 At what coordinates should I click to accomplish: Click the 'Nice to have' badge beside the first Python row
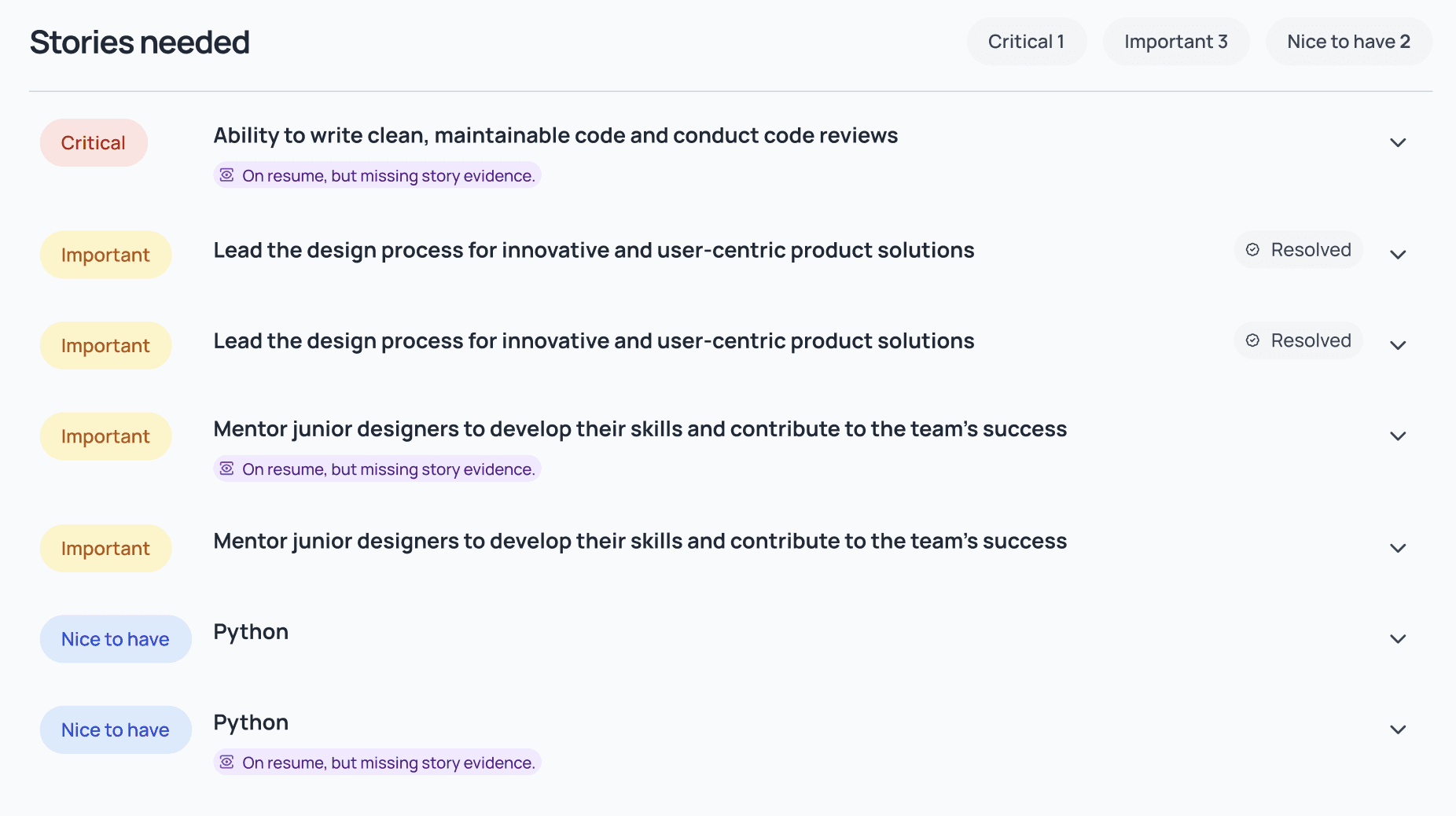(116, 639)
